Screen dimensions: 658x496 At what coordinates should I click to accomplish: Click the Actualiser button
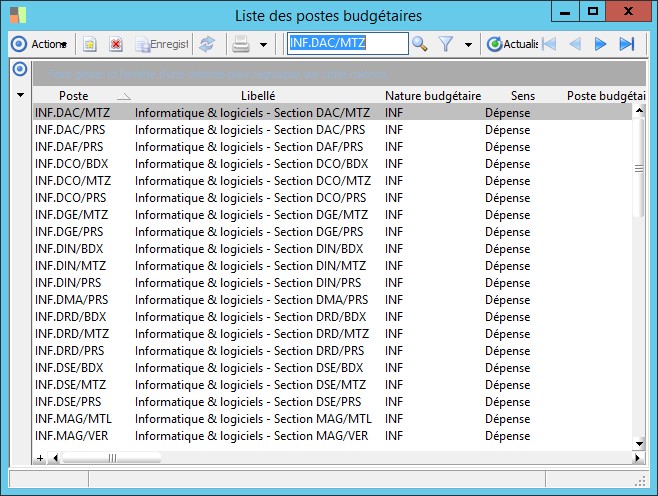click(512, 44)
